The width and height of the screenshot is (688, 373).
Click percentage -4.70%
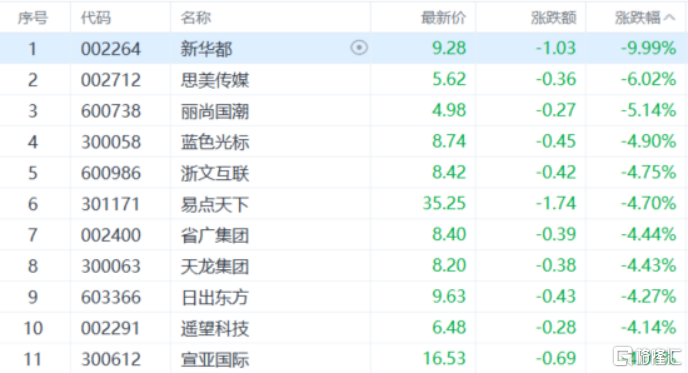pos(649,204)
